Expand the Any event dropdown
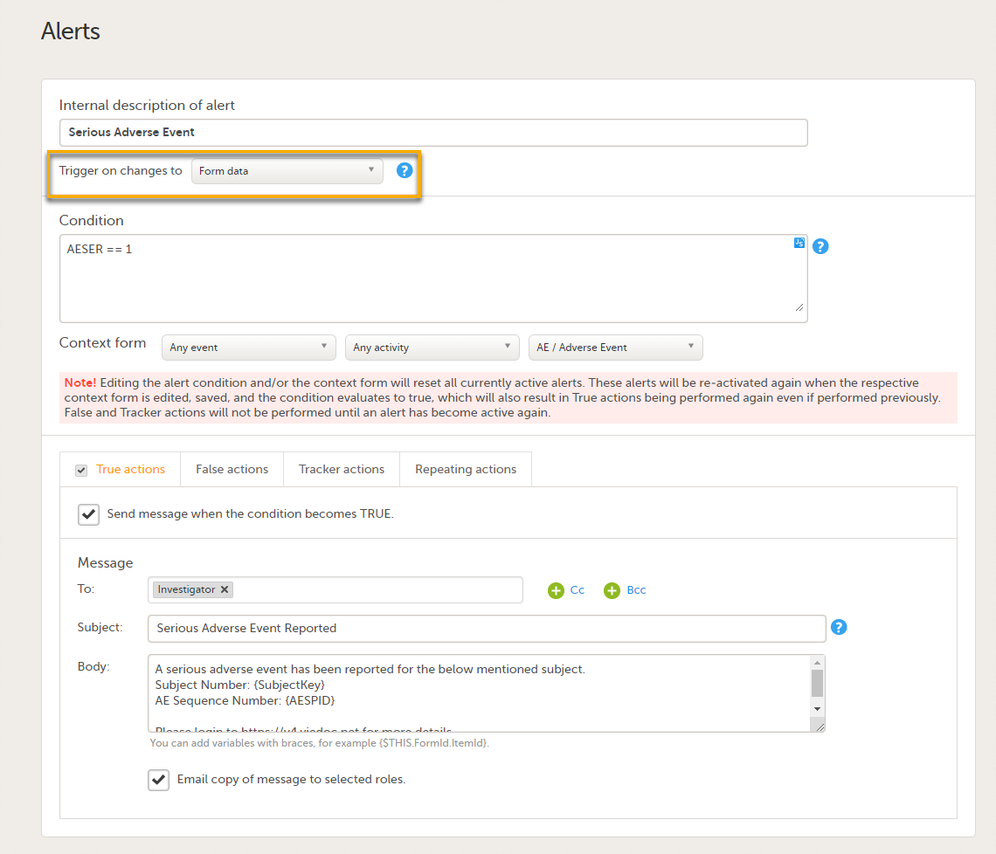996x854 pixels. coord(248,347)
